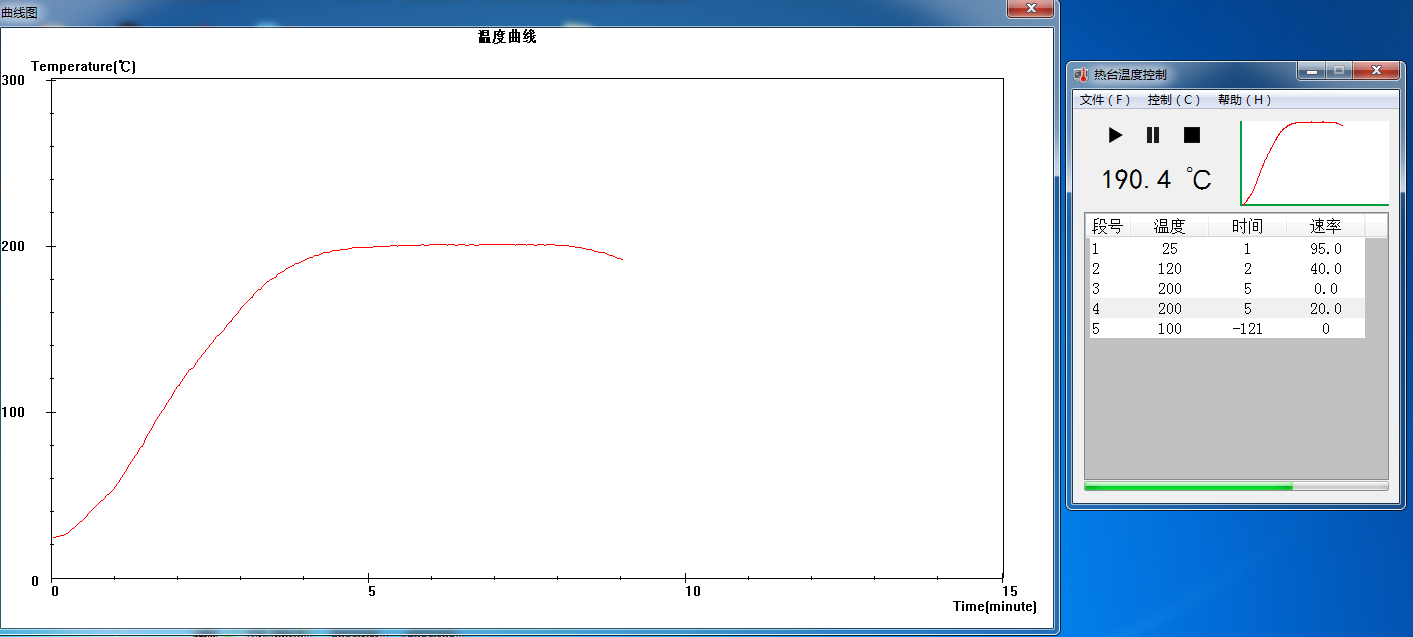The width and height of the screenshot is (1413, 637).
Task: Minimize the 热台温度控制 window
Action: 1311,72
